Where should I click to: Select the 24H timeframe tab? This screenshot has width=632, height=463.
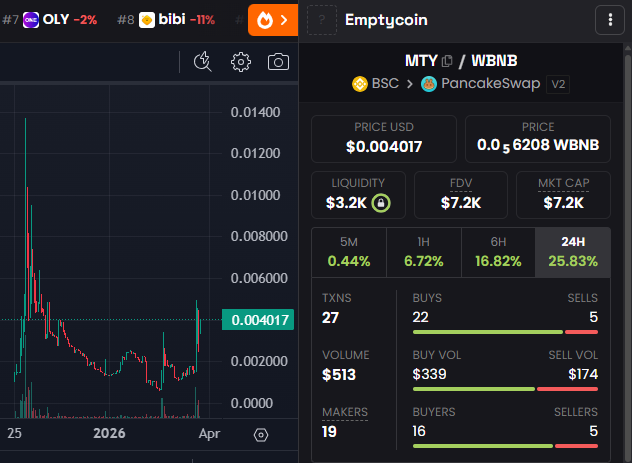[x=573, y=252]
